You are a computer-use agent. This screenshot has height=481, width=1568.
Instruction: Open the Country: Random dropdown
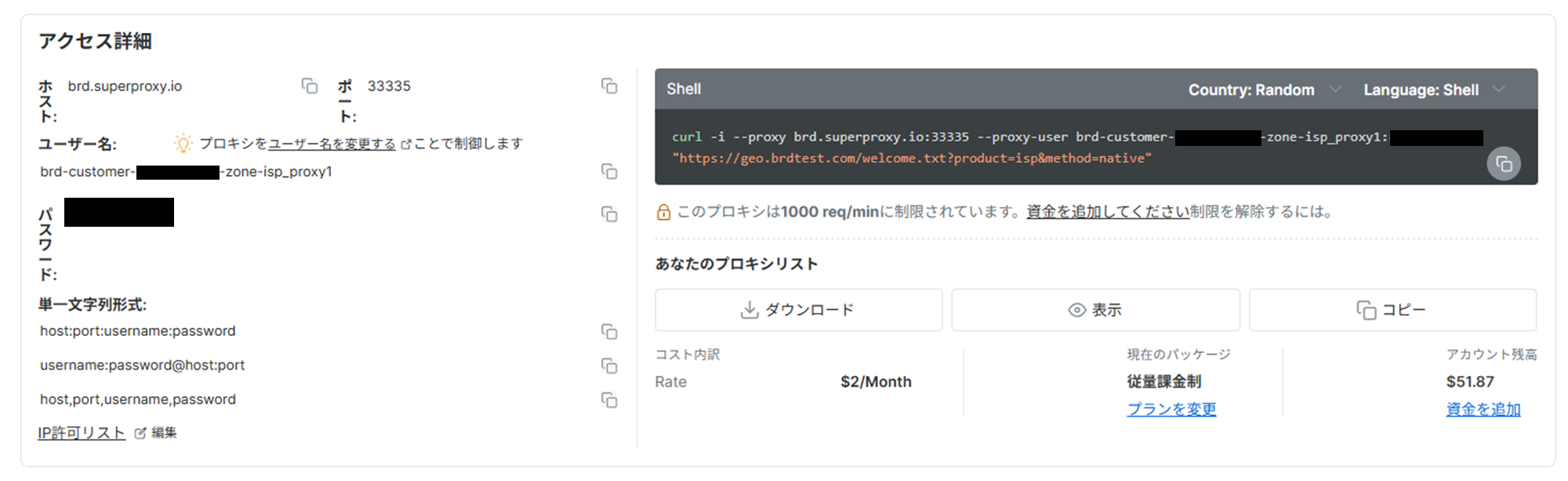[1265, 89]
